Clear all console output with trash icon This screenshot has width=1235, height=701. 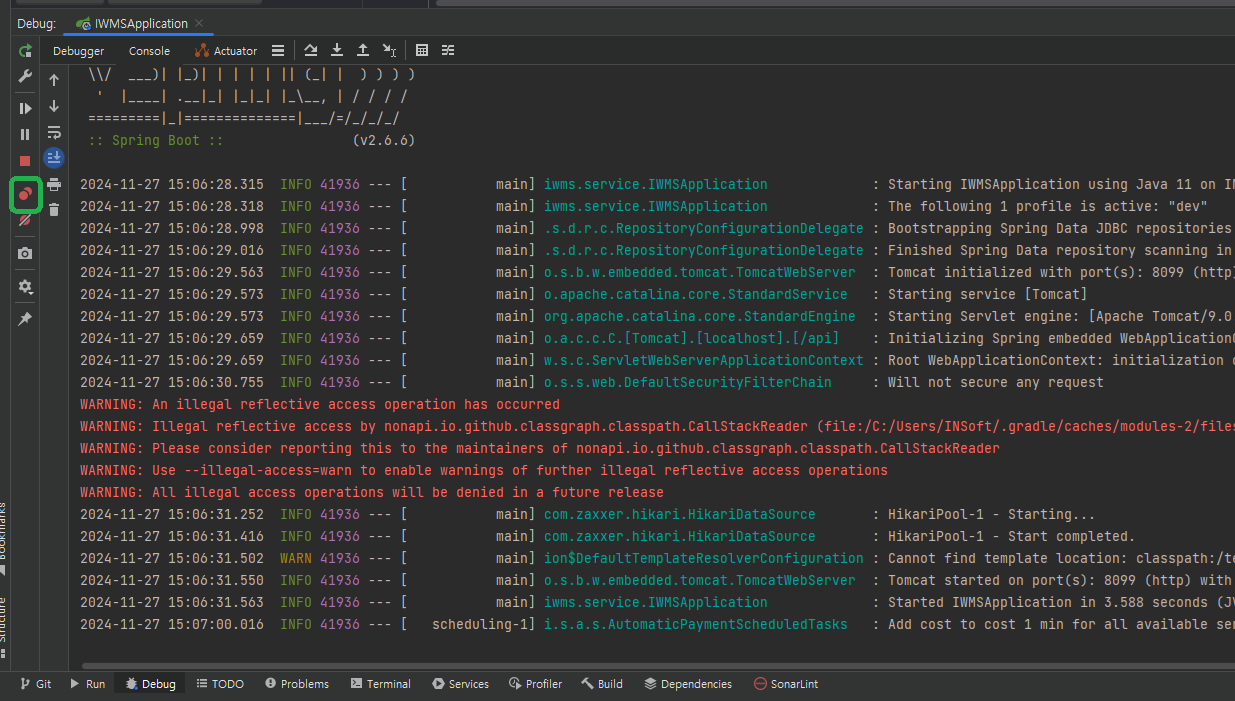(54, 209)
